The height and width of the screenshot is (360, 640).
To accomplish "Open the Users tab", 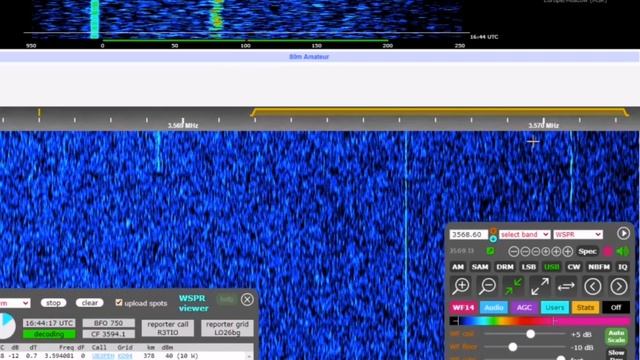I will [x=555, y=307].
